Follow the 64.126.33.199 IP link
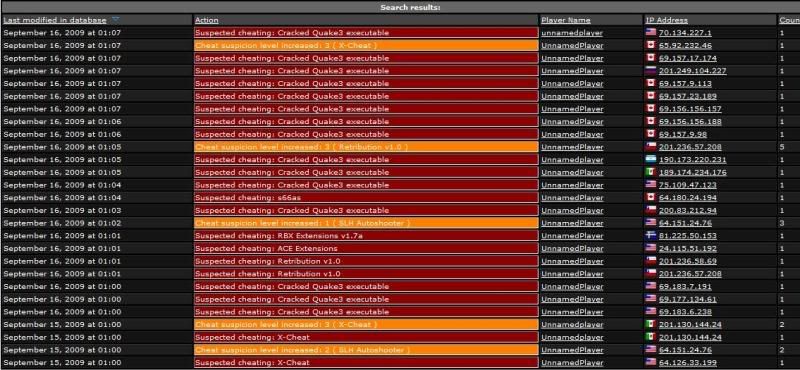The width and height of the screenshot is (800, 370). (x=688, y=362)
